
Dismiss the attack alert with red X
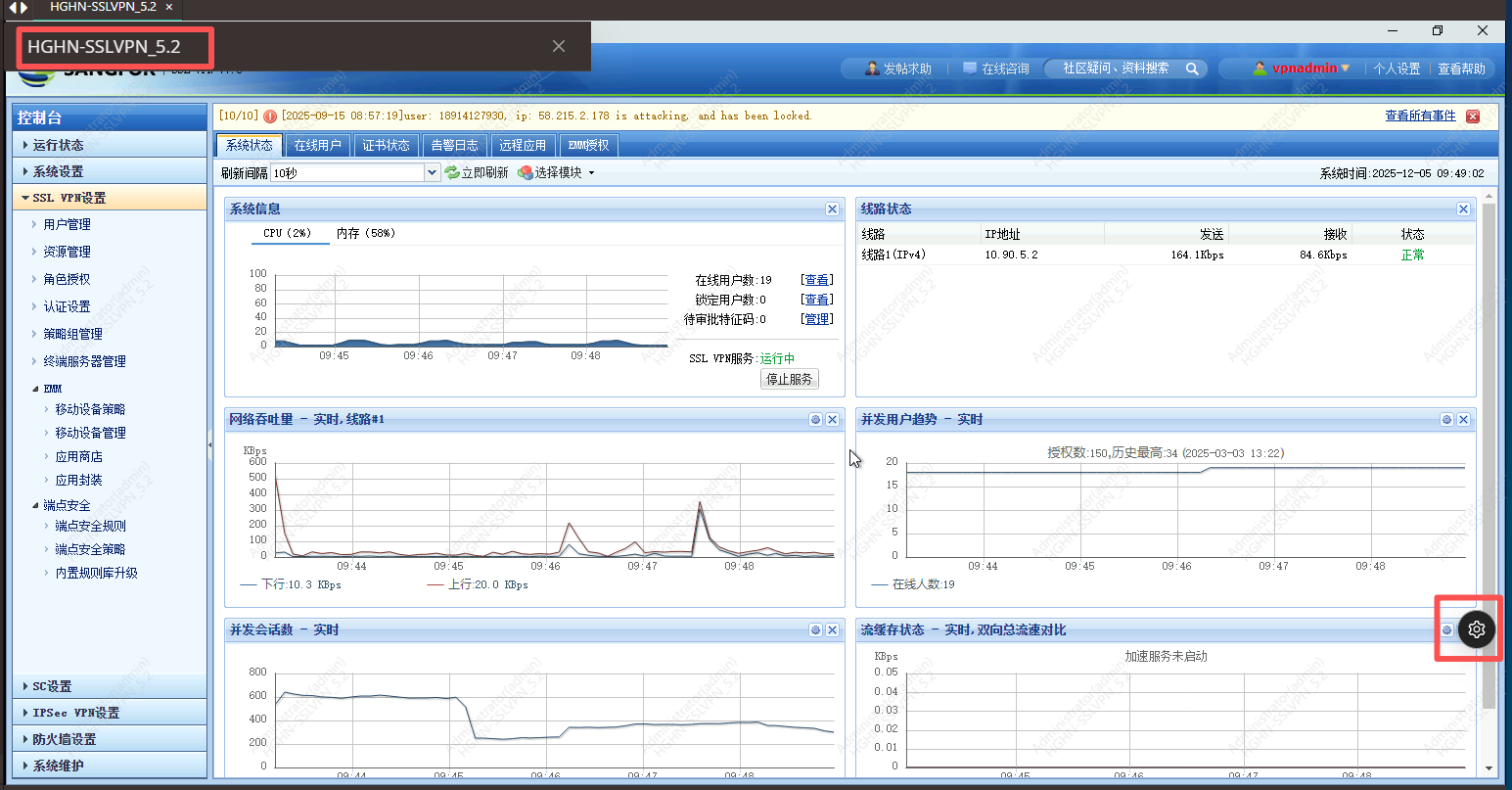pos(1473,116)
